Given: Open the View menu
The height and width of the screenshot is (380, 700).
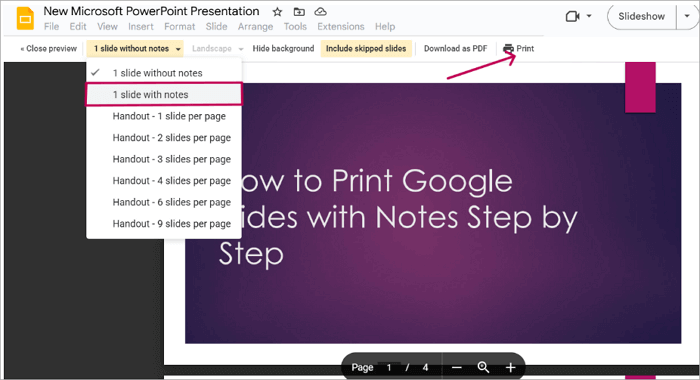Looking at the screenshot, I should click(x=108, y=27).
